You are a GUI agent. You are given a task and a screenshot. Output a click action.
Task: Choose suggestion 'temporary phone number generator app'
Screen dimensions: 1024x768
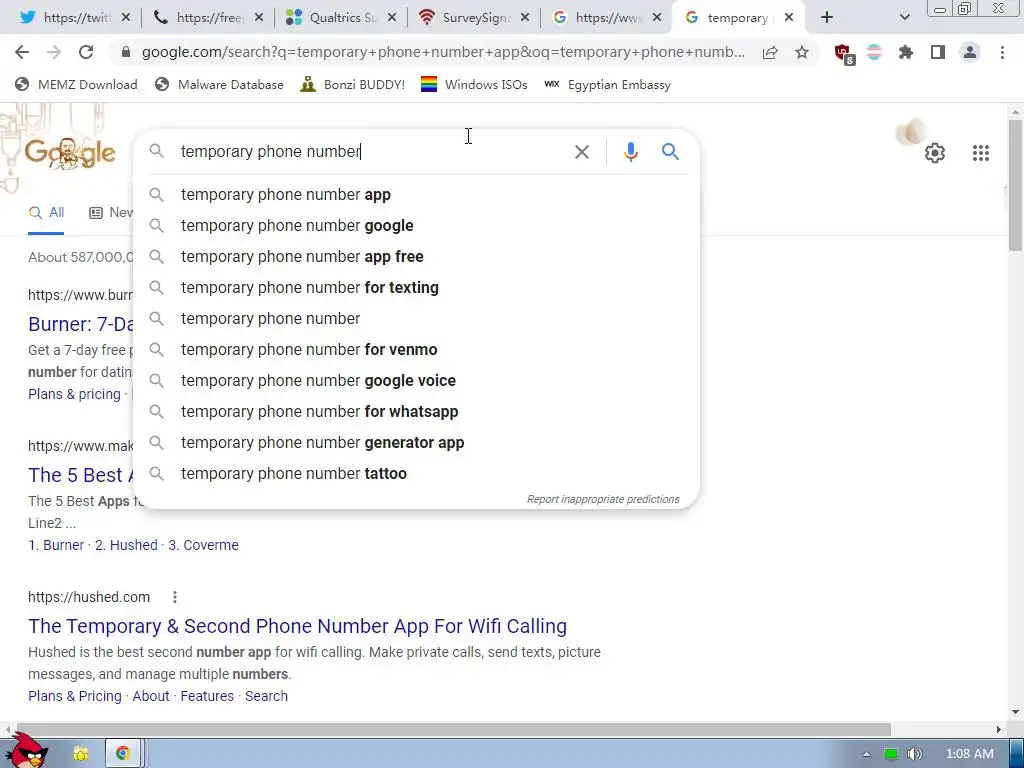416,443
